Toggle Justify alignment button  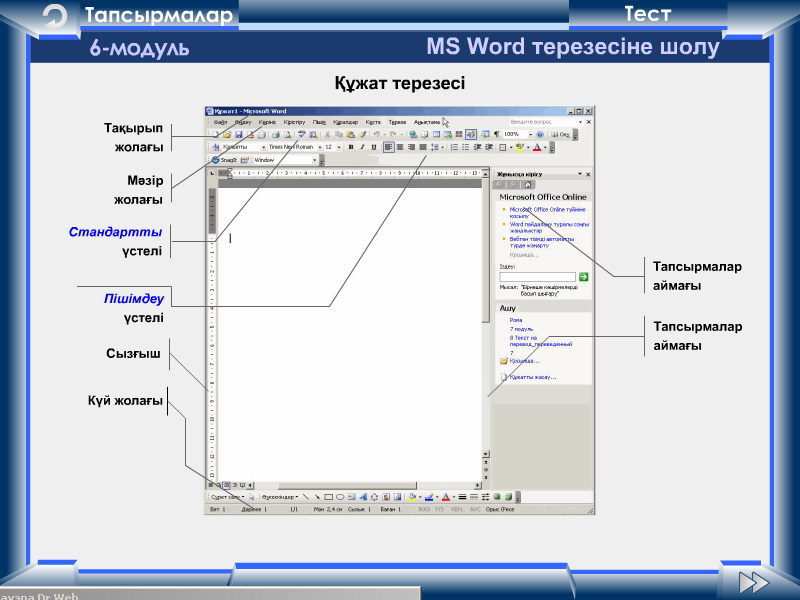tap(423, 147)
